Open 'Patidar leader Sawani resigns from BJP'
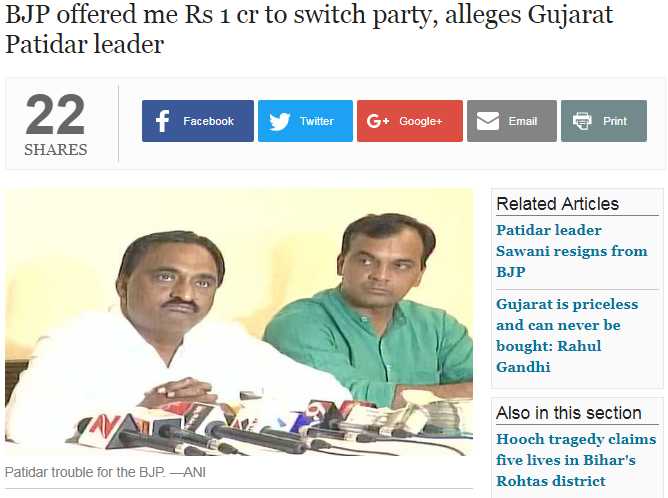Viewport: 668px width, 498px height. (572, 251)
